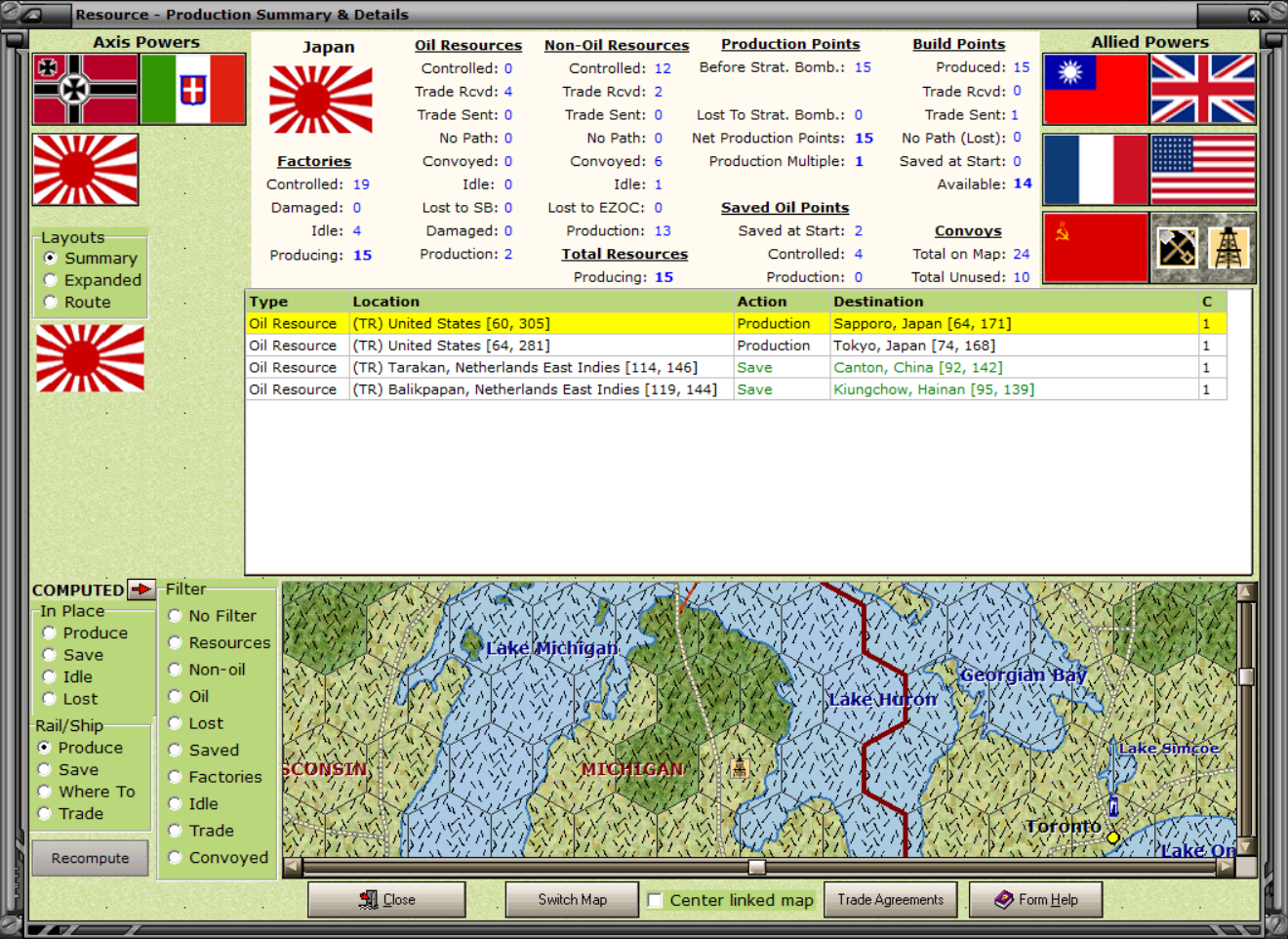The width and height of the screenshot is (1288, 939).
Task: Click the Convoys heading
Action: [968, 230]
